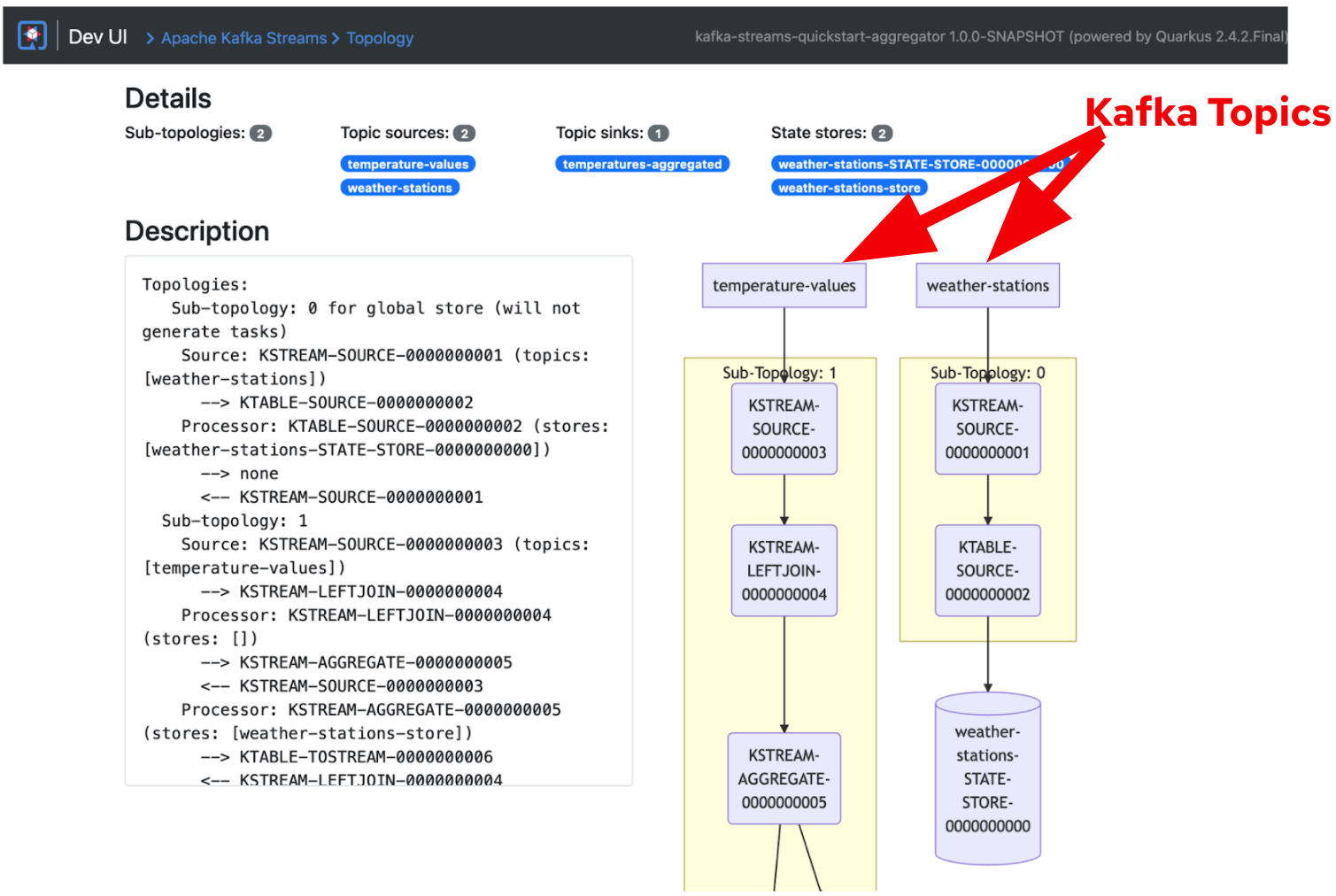Click the '--> KSTREAM-AGGREGATE-0000000005' description line
The height and width of the screenshot is (896, 1336).
[357, 662]
